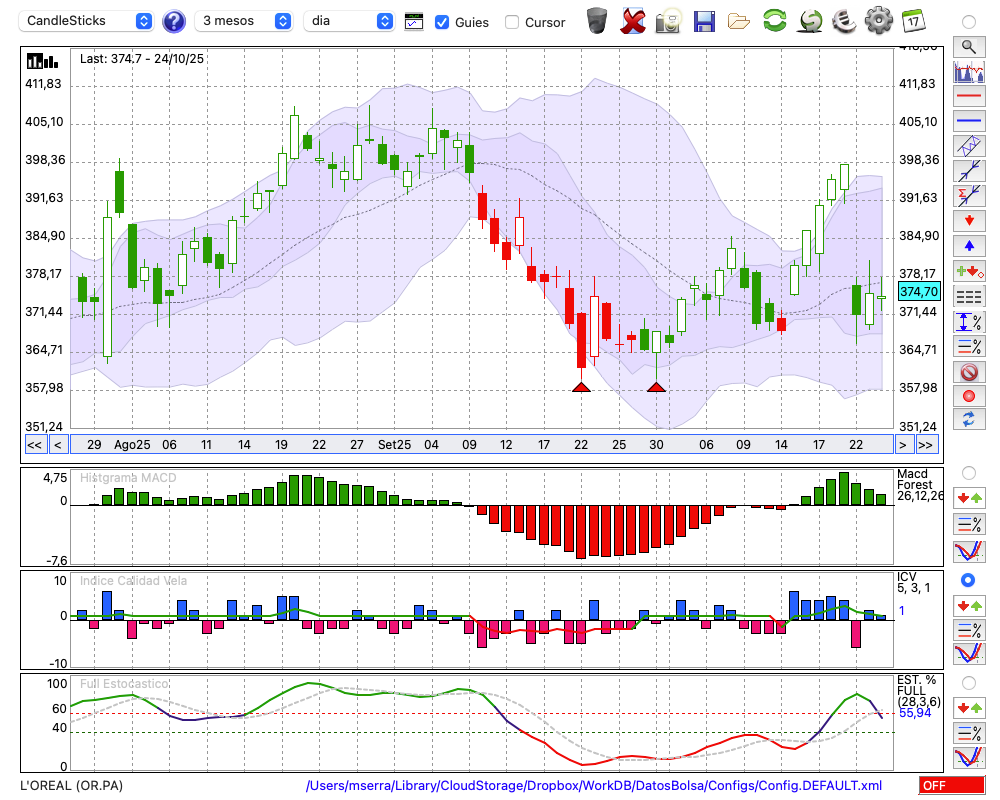The image size is (1000, 800).
Task: Click ICV panel red-green arrows button
Action: [x=969, y=605]
